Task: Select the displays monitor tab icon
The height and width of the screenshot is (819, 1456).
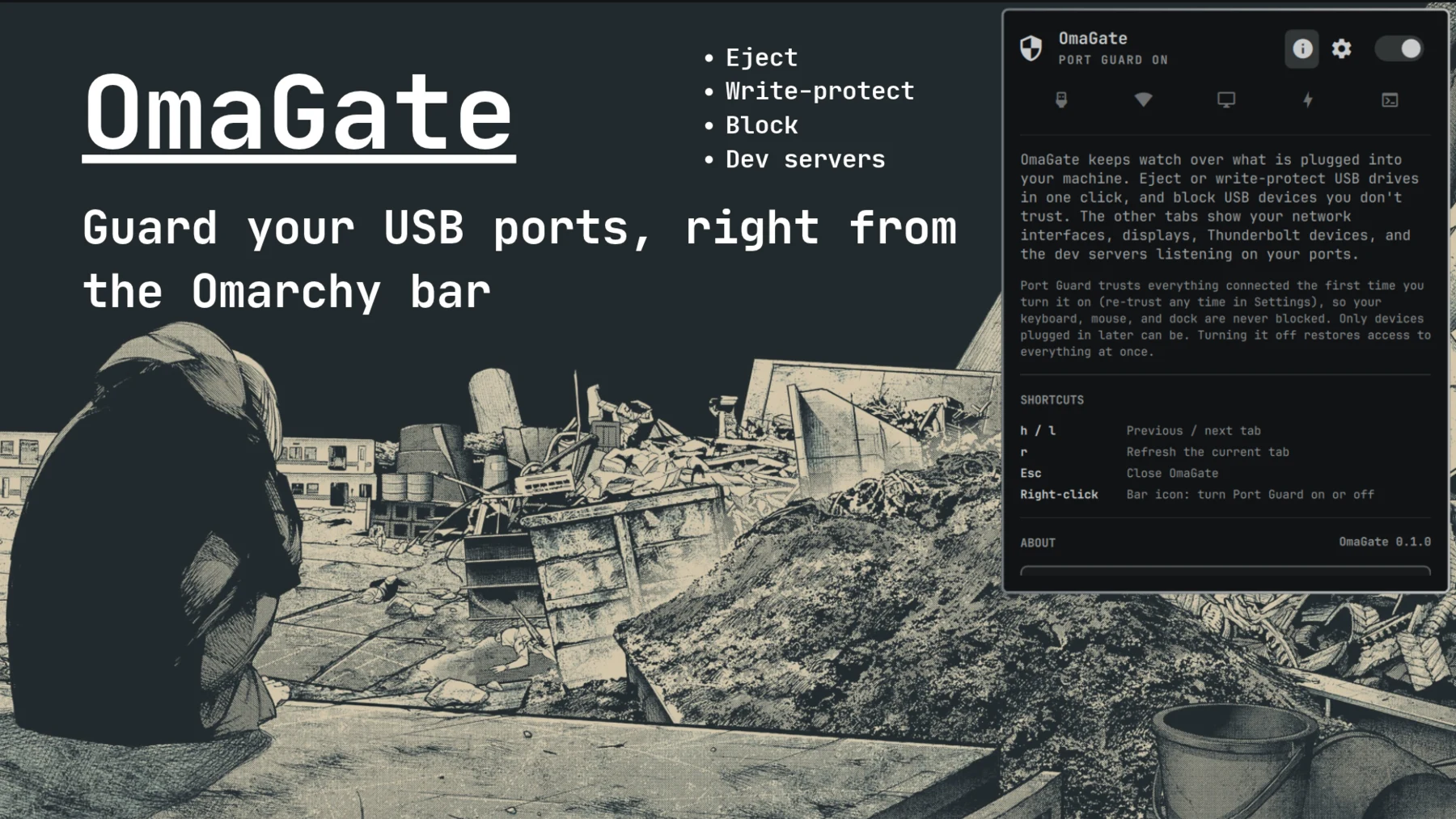Action: (1226, 99)
